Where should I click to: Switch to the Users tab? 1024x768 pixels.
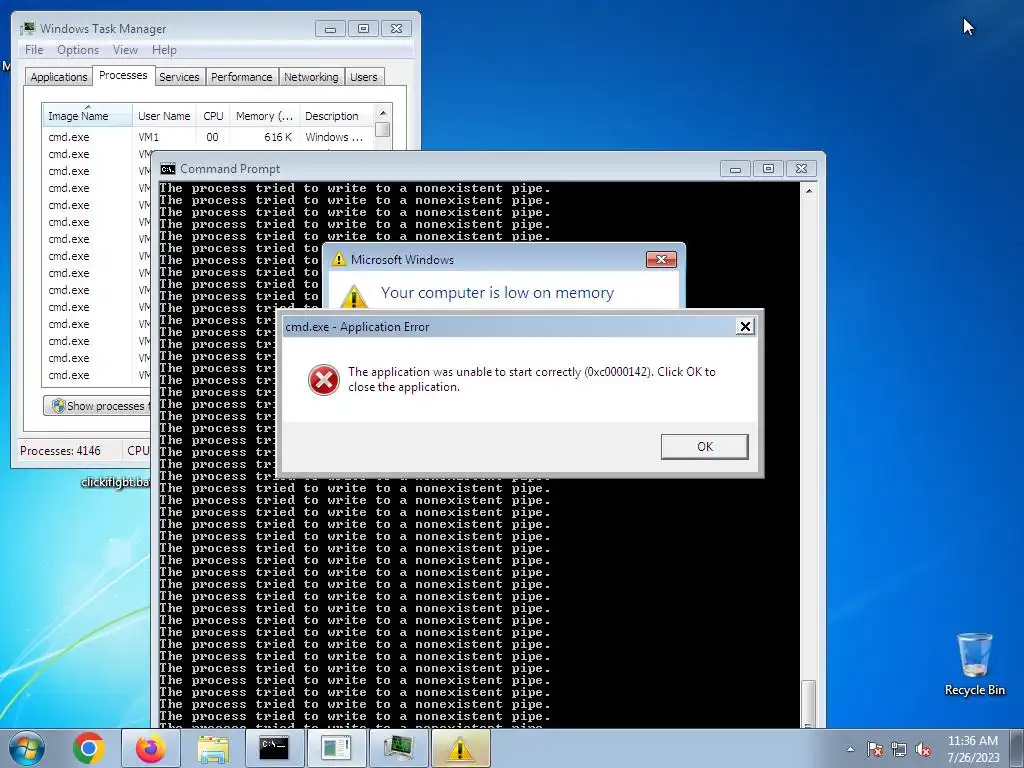coord(363,77)
